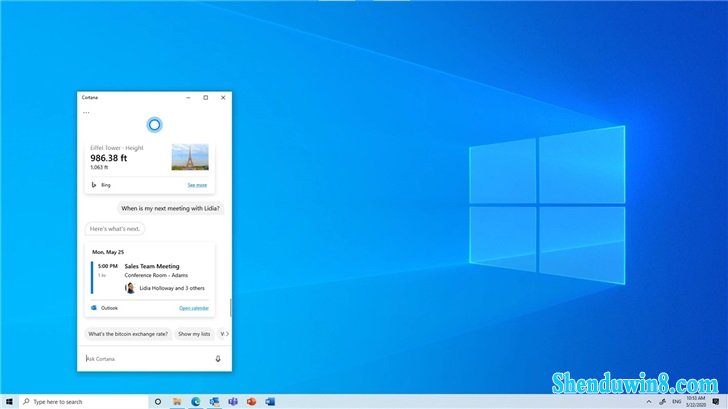The width and height of the screenshot is (728, 409).
Task: Minimize the Cortana window
Action: point(188,97)
